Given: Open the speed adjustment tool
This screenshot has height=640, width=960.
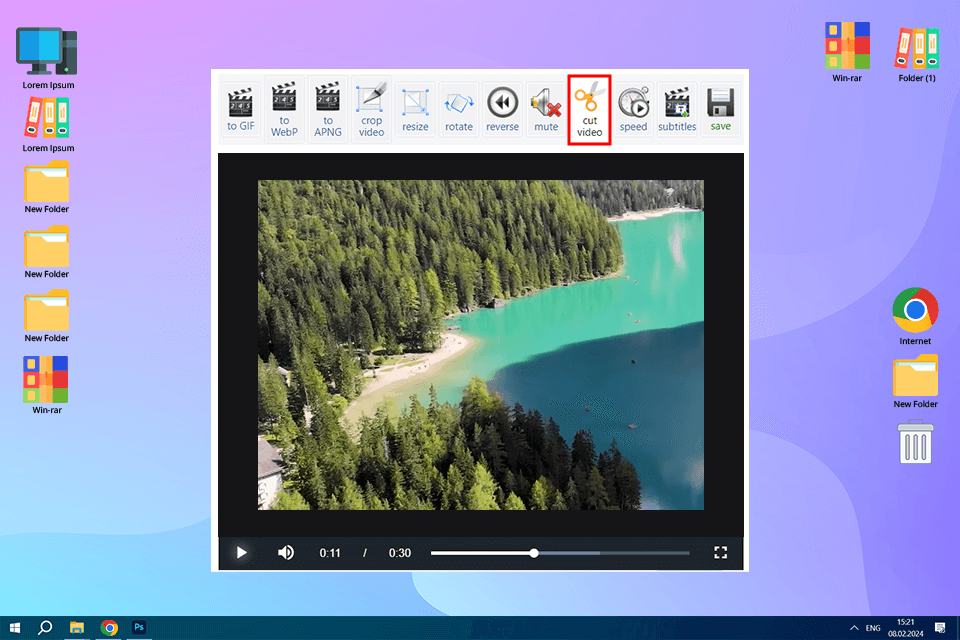Looking at the screenshot, I should coord(633,110).
